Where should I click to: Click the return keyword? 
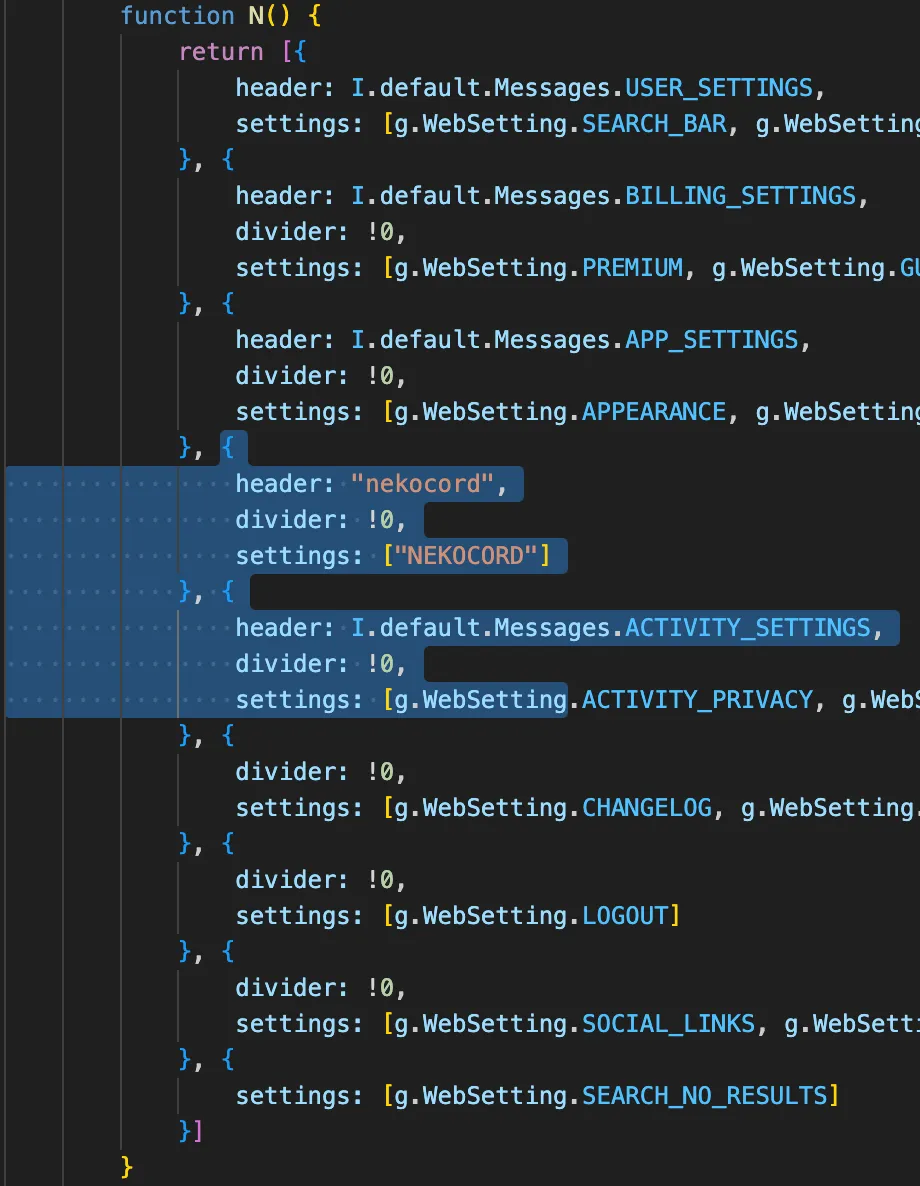(221, 51)
